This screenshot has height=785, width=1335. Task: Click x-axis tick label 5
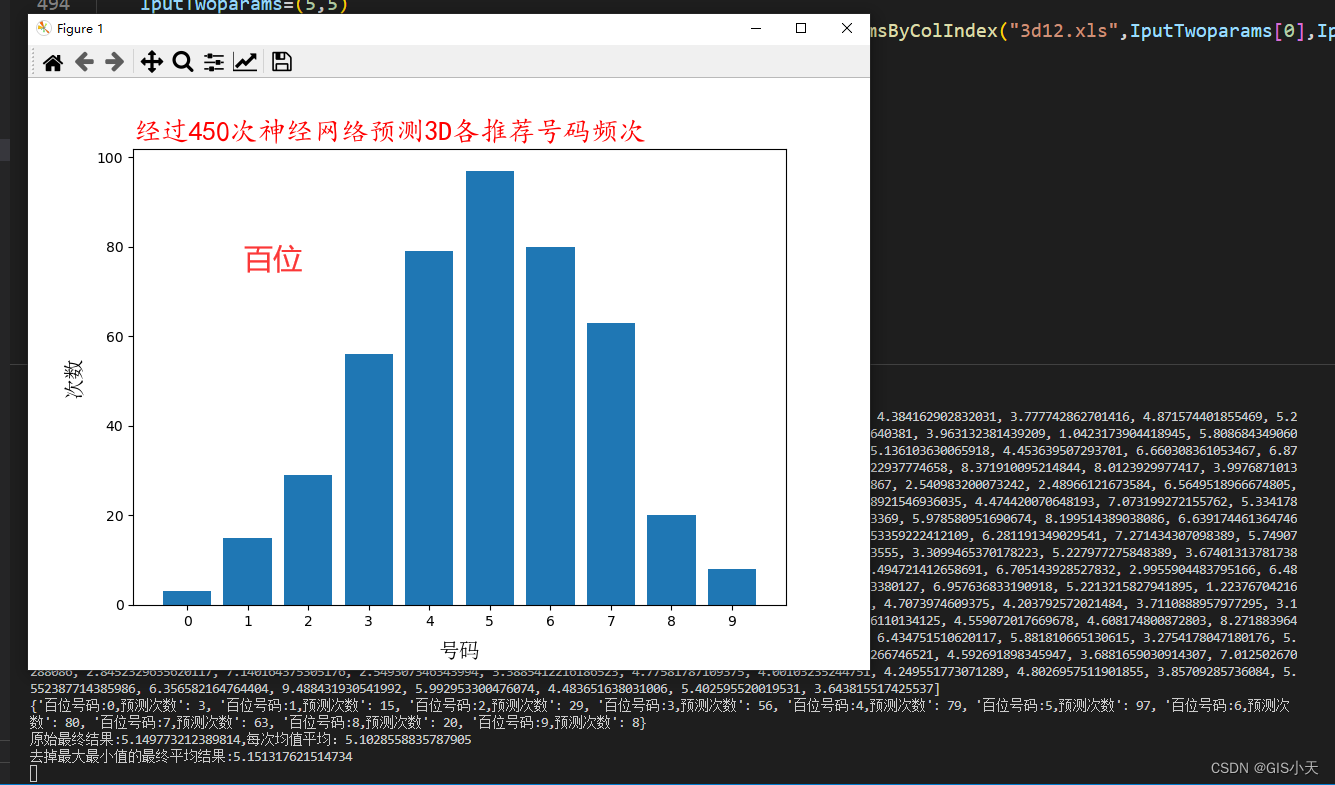(490, 621)
